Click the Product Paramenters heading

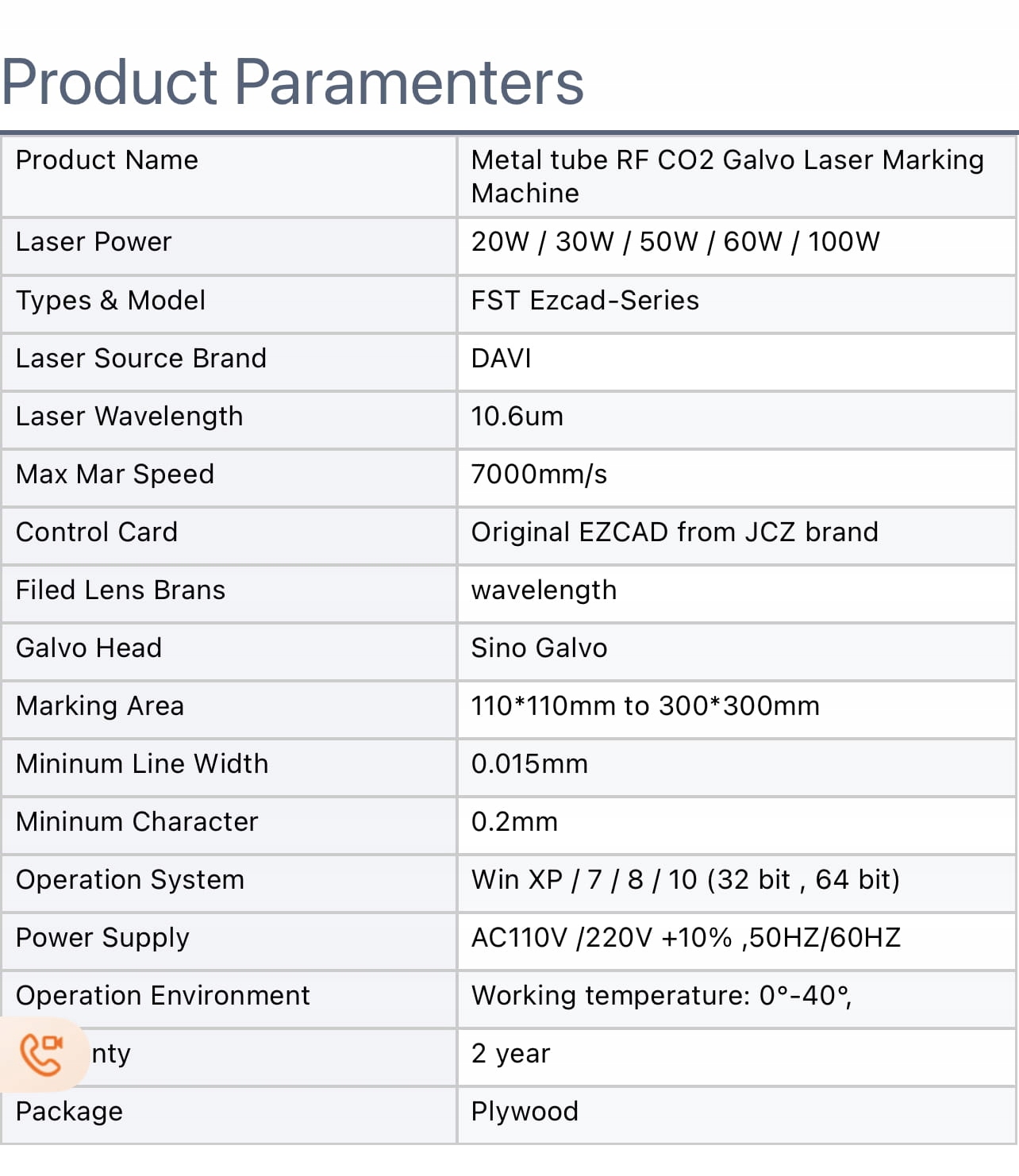pyautogui.click(x=292, y=83)
